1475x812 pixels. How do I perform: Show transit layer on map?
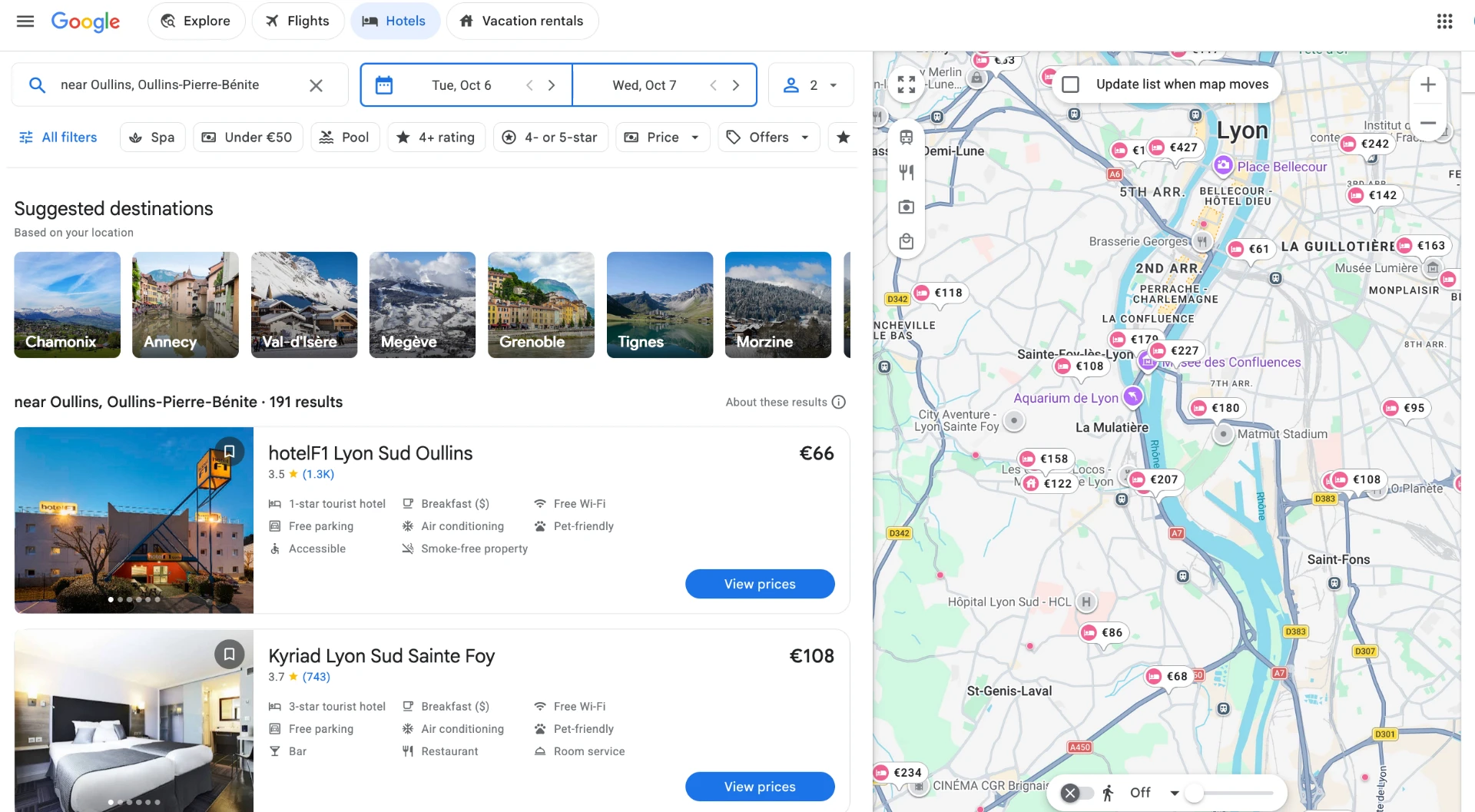point(907,138)
